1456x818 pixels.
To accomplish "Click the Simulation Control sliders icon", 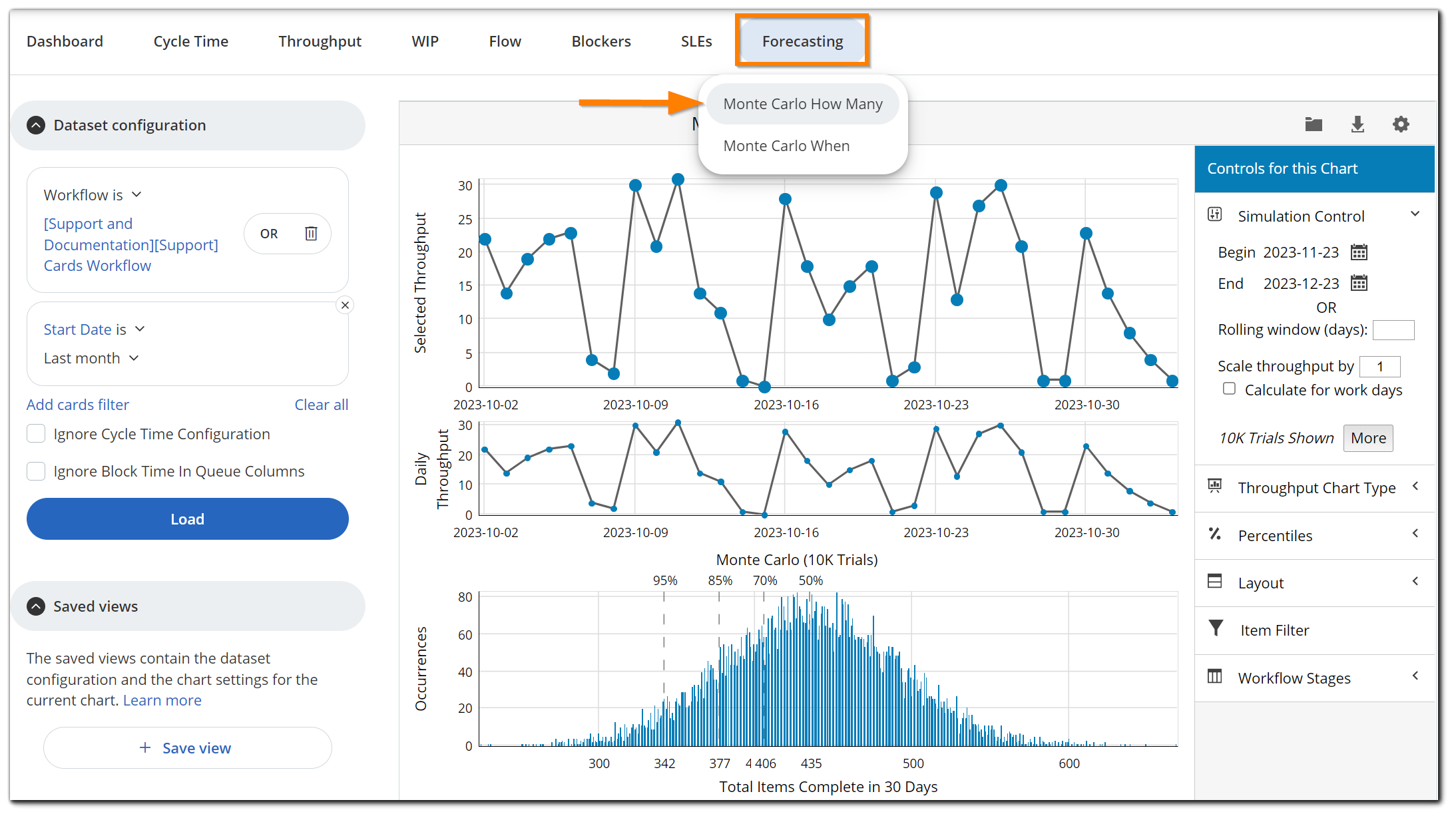I will [x=1214, y=214].
